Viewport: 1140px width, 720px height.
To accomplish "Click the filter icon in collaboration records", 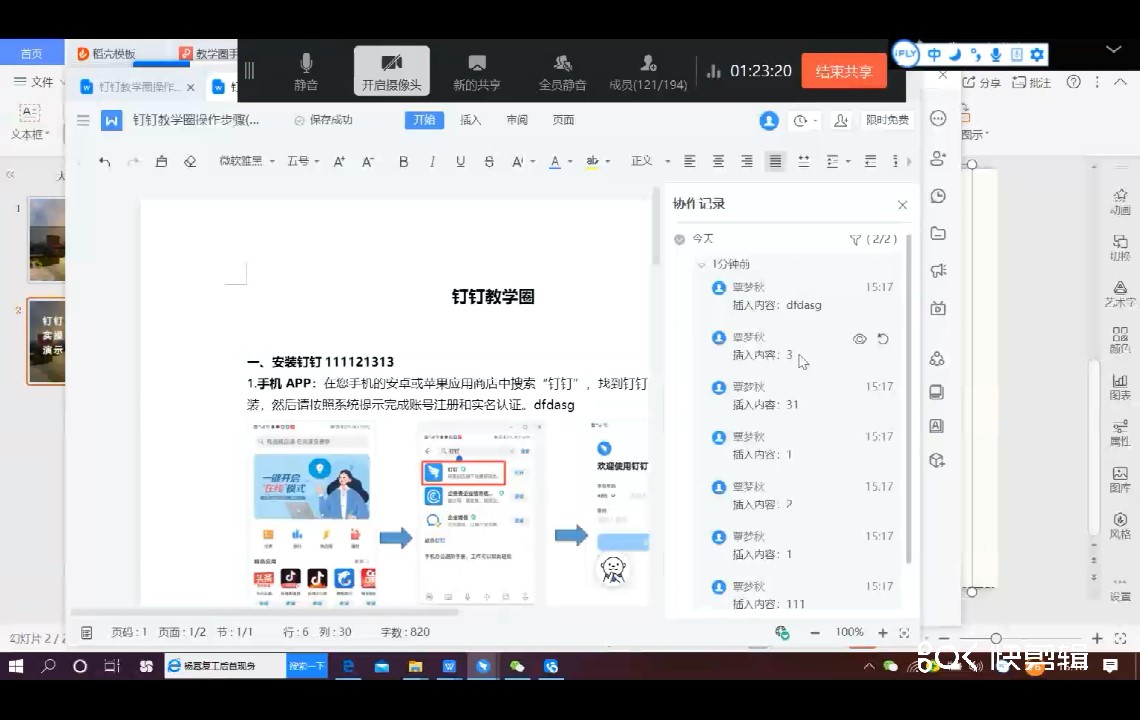I will pos(855,240).
